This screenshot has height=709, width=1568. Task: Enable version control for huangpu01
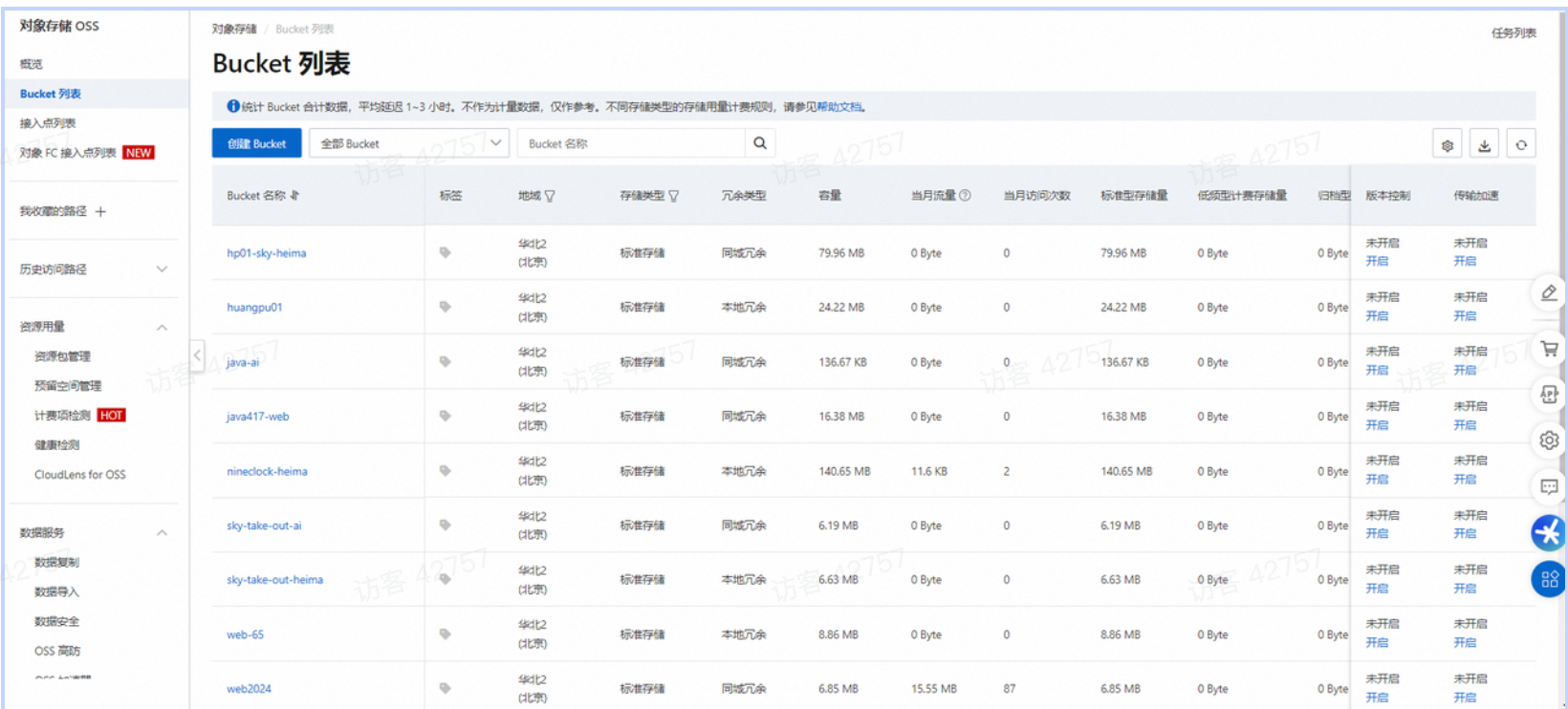1377,316
